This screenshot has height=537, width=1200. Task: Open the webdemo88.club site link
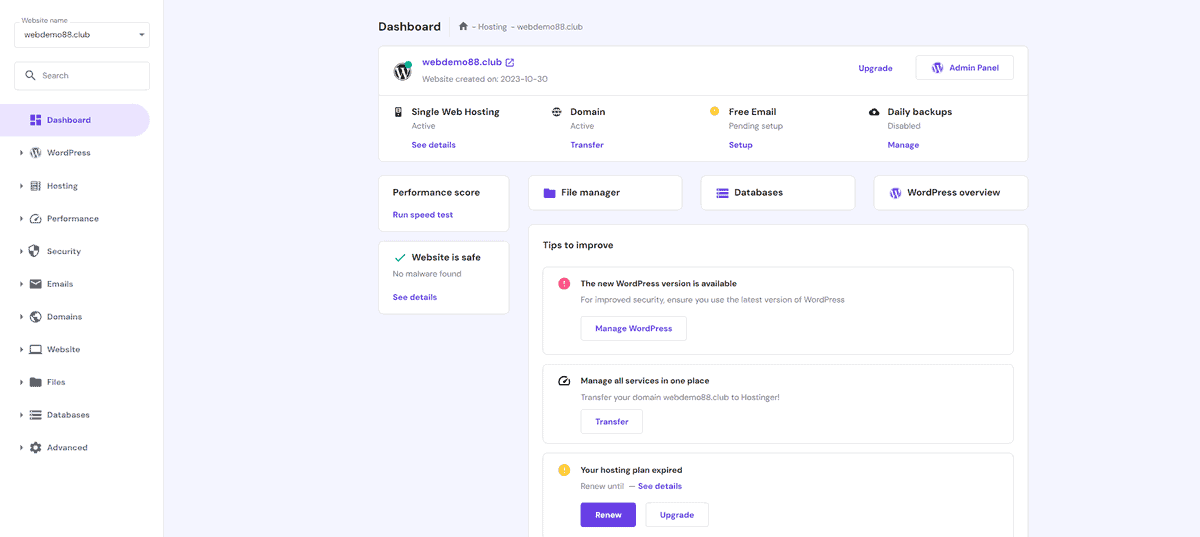[x=462, y=62]
